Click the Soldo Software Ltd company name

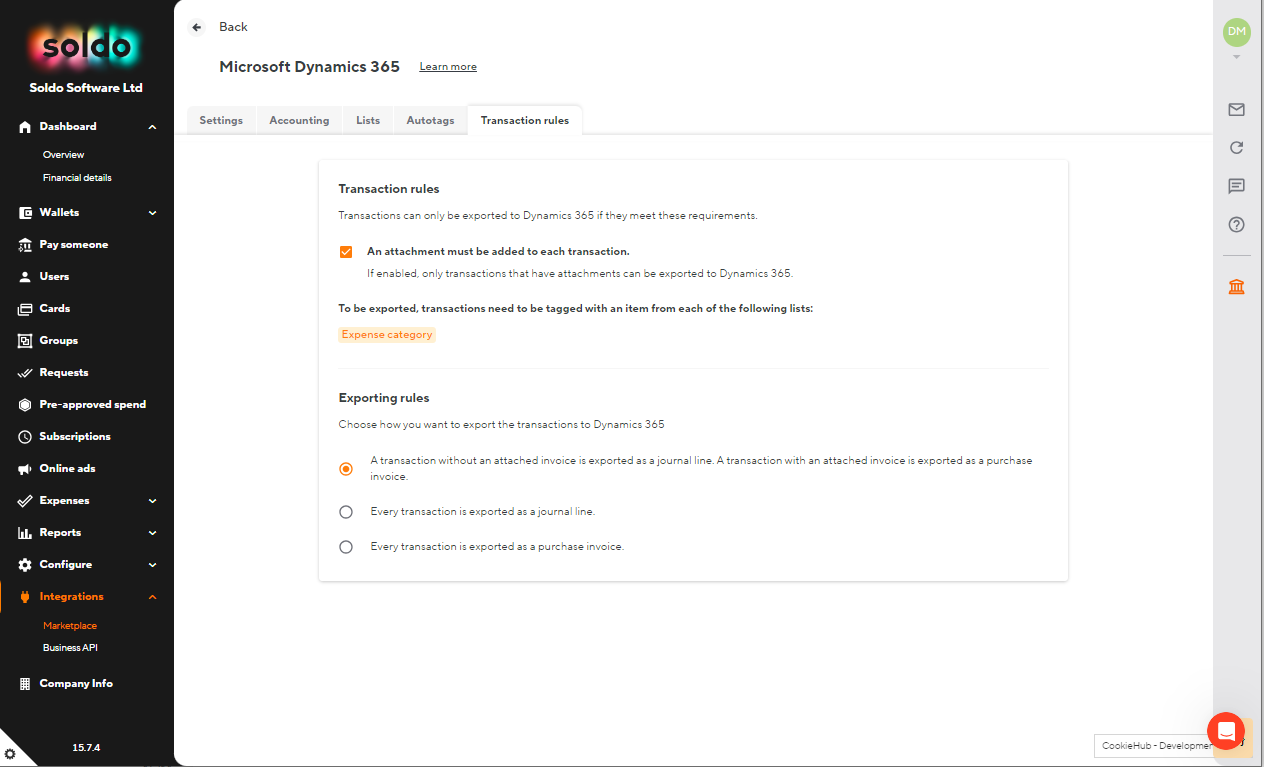click(86, 88)
